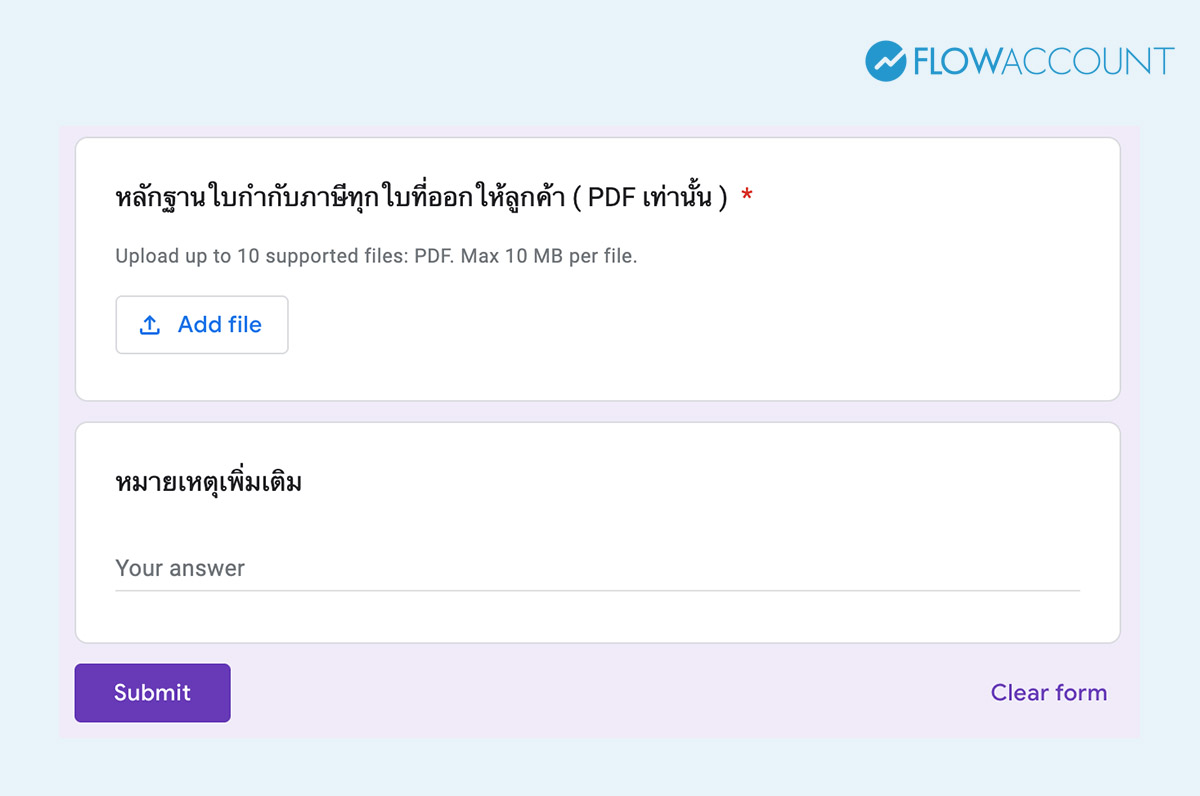
Task: Click empty white space right of Add file
Action: [650, 325]
